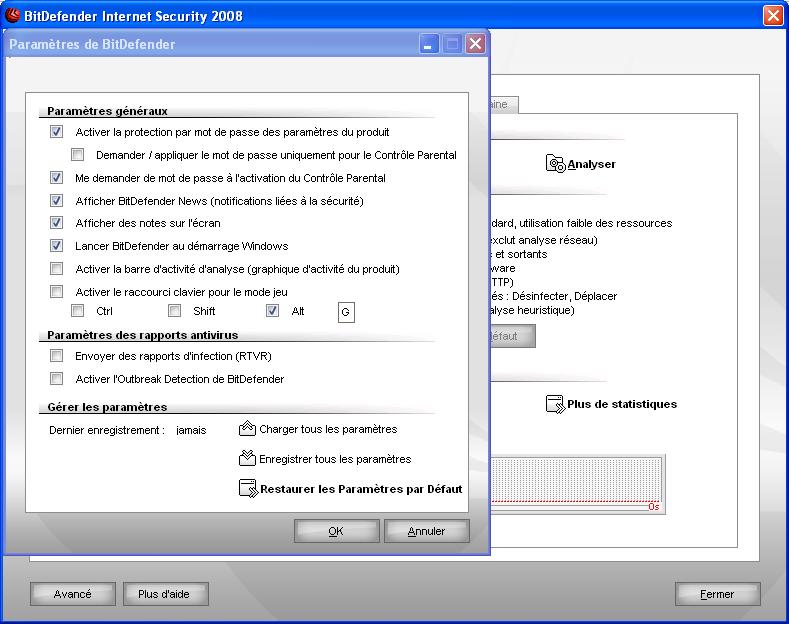Image resolution: width=789 pixels, height=624 pixels.
Task: Open the Avancé view button
Action: pyautogui.click(x=73, y=594)
